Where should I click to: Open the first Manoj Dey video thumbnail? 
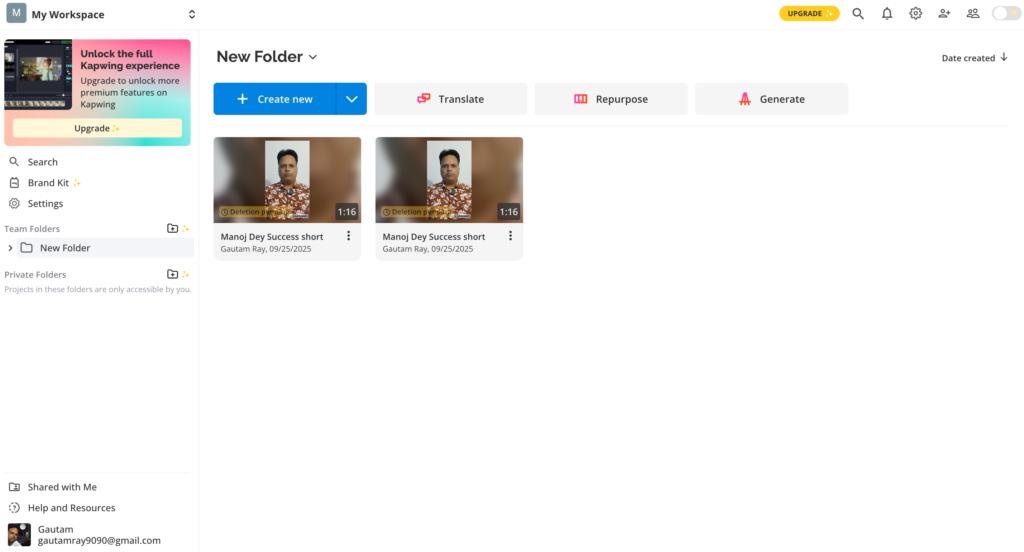coord(287,180)
